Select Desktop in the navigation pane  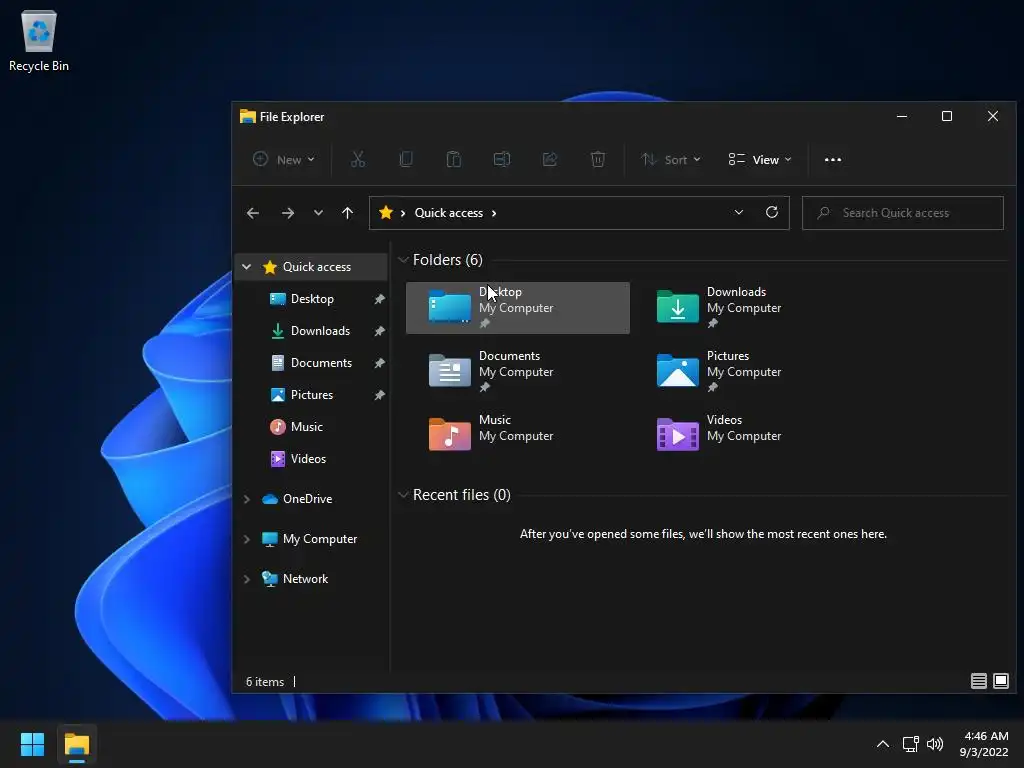tap(312, 298)
